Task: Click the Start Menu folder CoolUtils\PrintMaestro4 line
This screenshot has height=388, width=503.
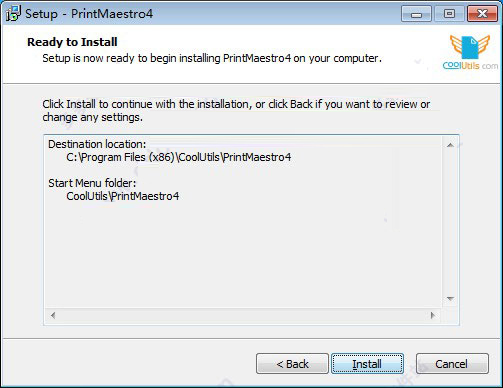Action: pos(123,196)
